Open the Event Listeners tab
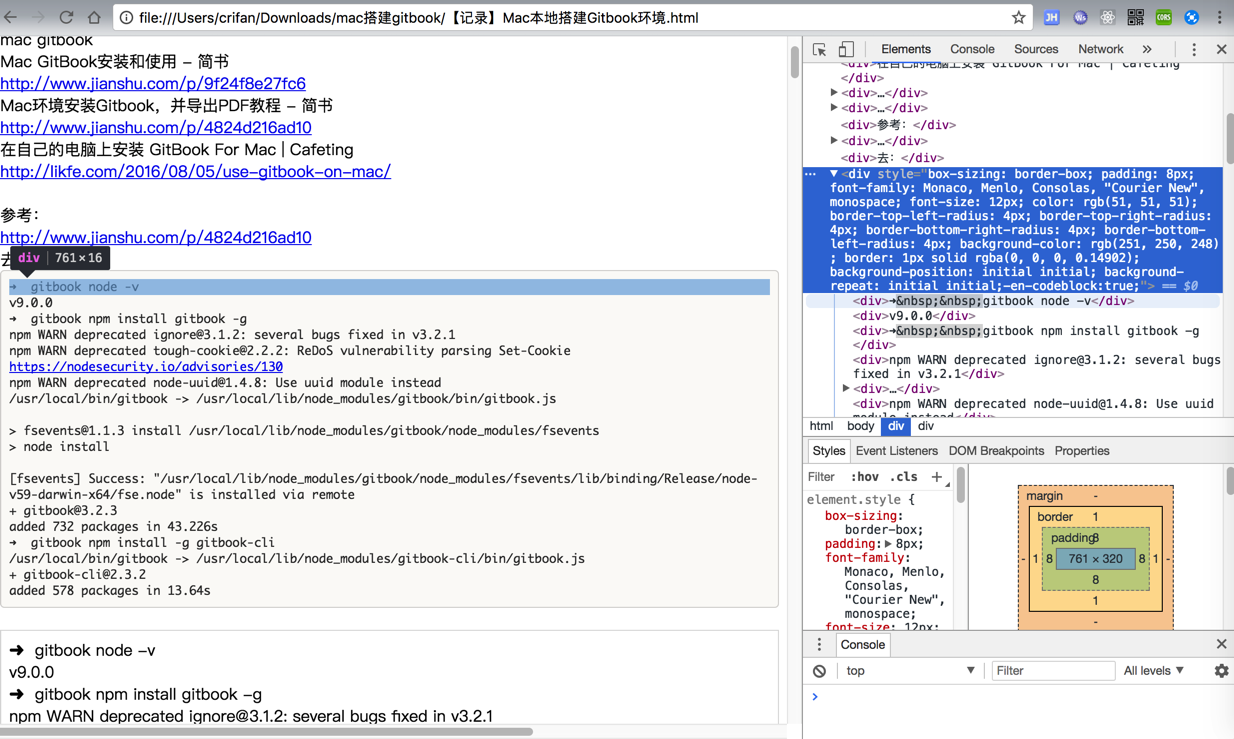Image resolution: width=1234 pixels, height=739 pixels. point(896,451)
